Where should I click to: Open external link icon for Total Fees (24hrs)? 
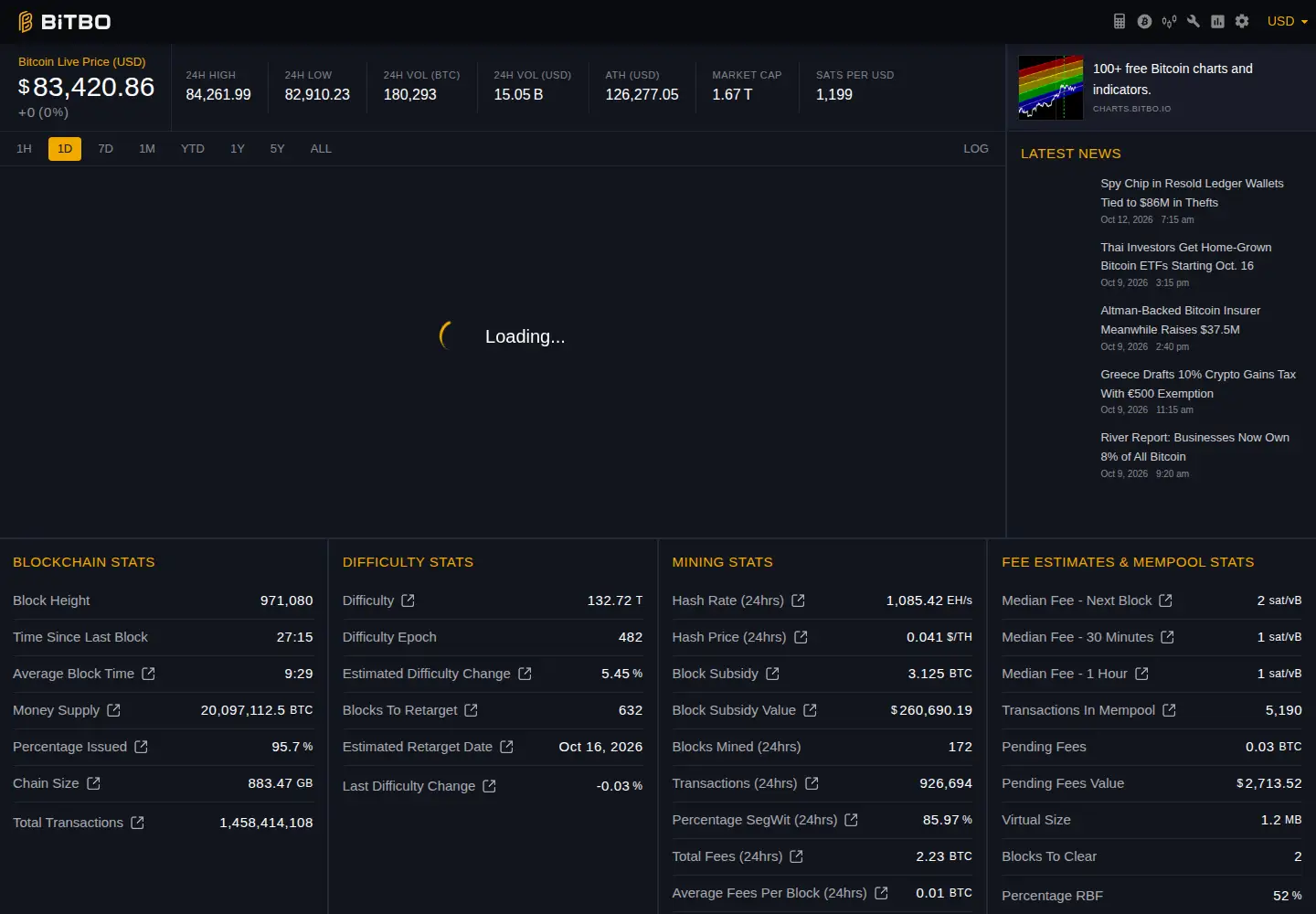click(796, 856)
